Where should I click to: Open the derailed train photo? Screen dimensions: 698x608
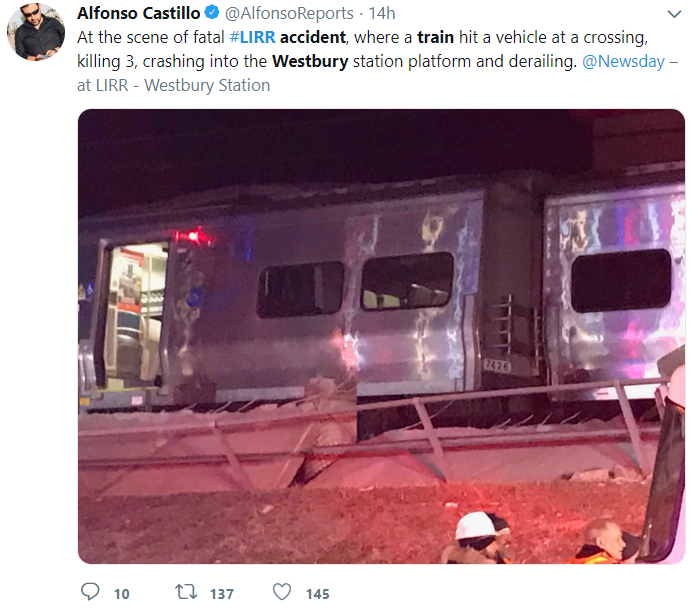[381, 336]
